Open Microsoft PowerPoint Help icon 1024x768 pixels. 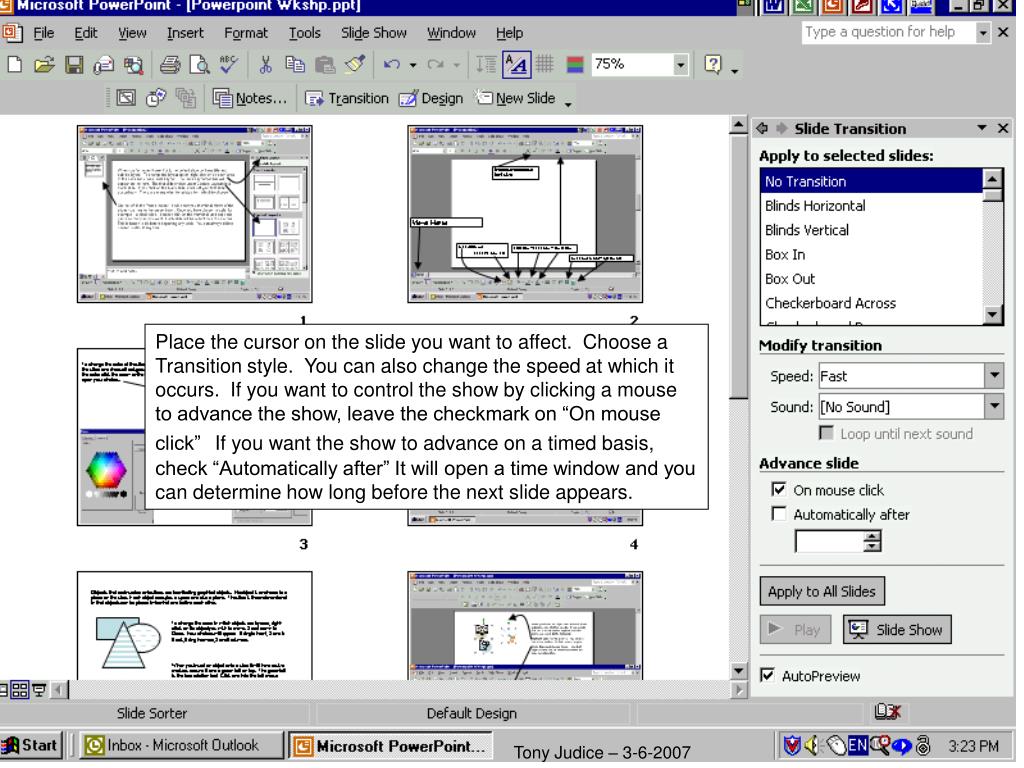pos(712,64)
